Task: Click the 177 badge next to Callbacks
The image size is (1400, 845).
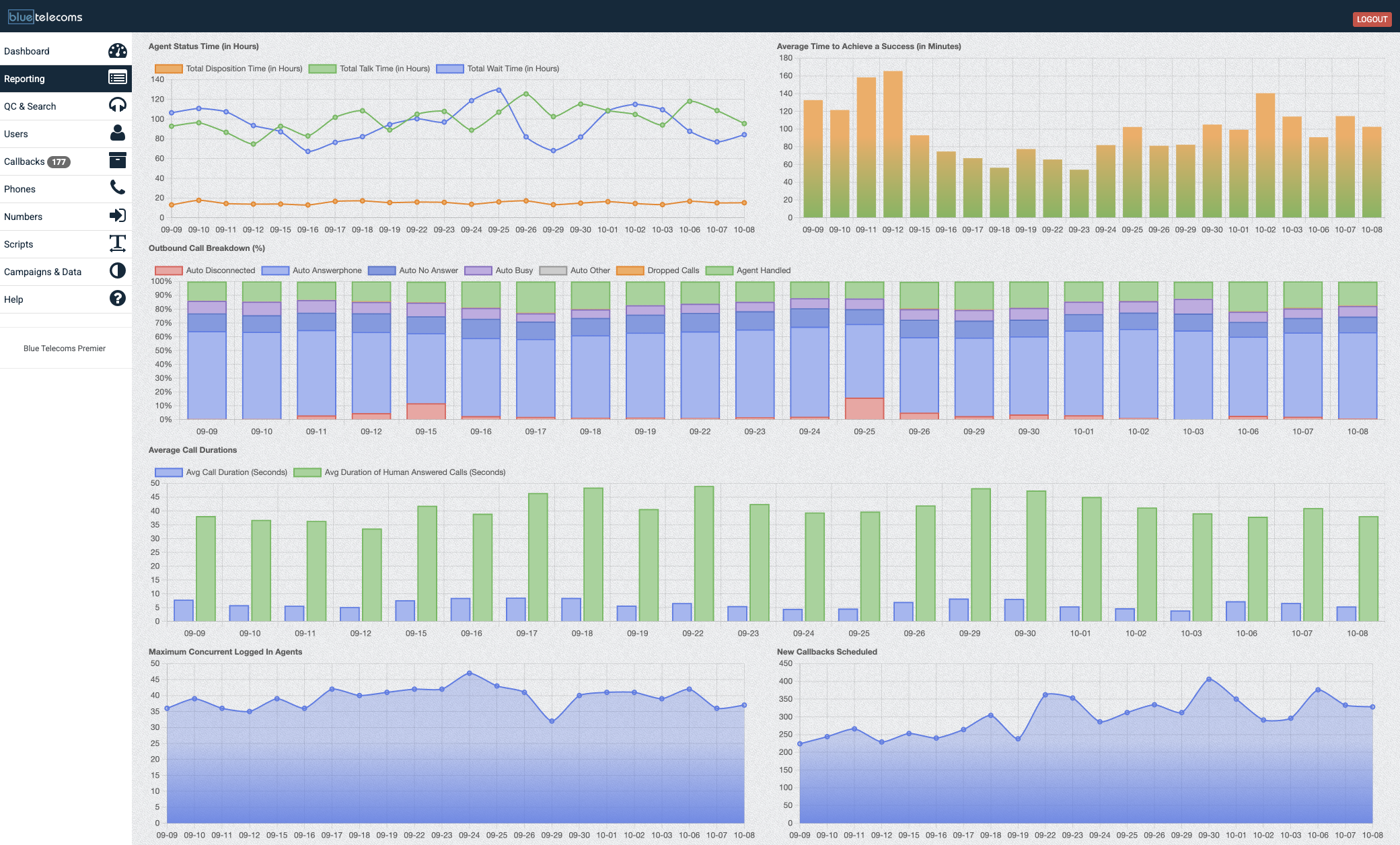Action: (60, 161)
